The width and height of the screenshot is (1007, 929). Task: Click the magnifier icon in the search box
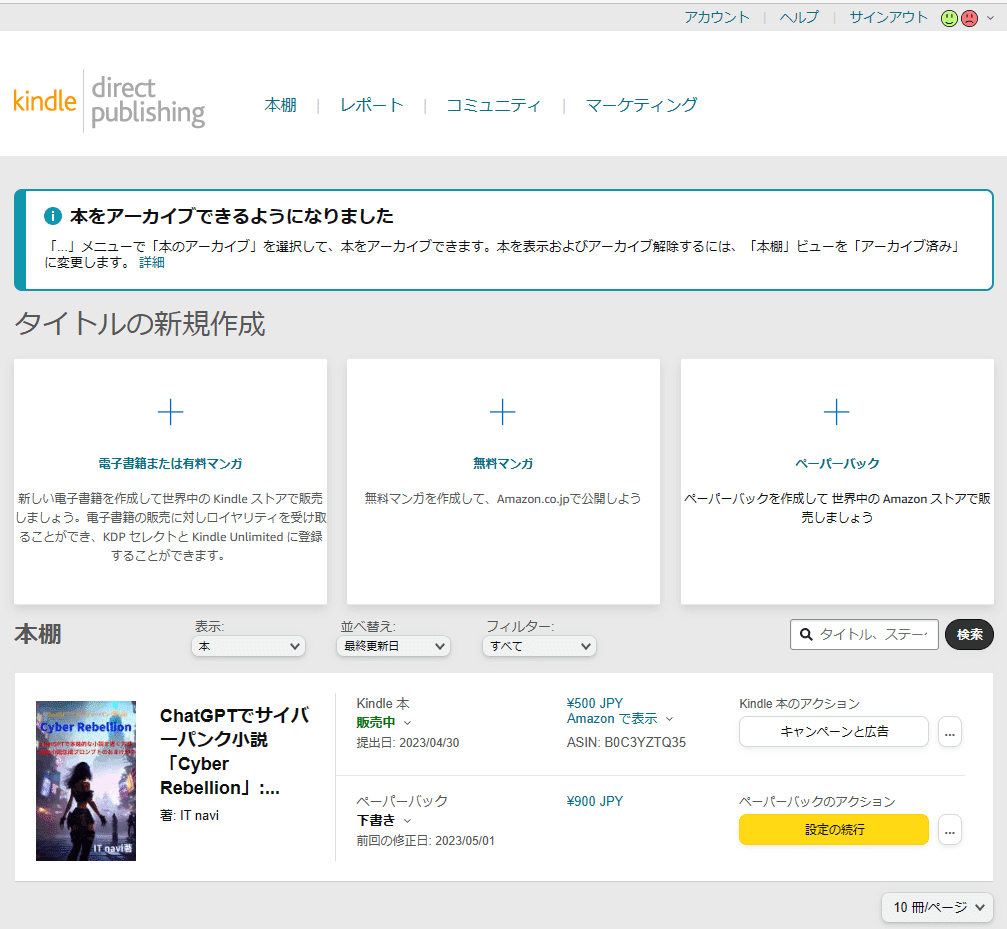[x=806, y=634]
